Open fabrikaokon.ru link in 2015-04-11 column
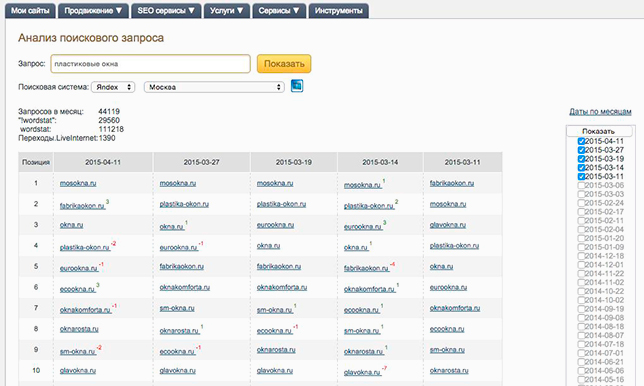Image resolution: width=644 pixels, height=386 pixels. point(82,206)
